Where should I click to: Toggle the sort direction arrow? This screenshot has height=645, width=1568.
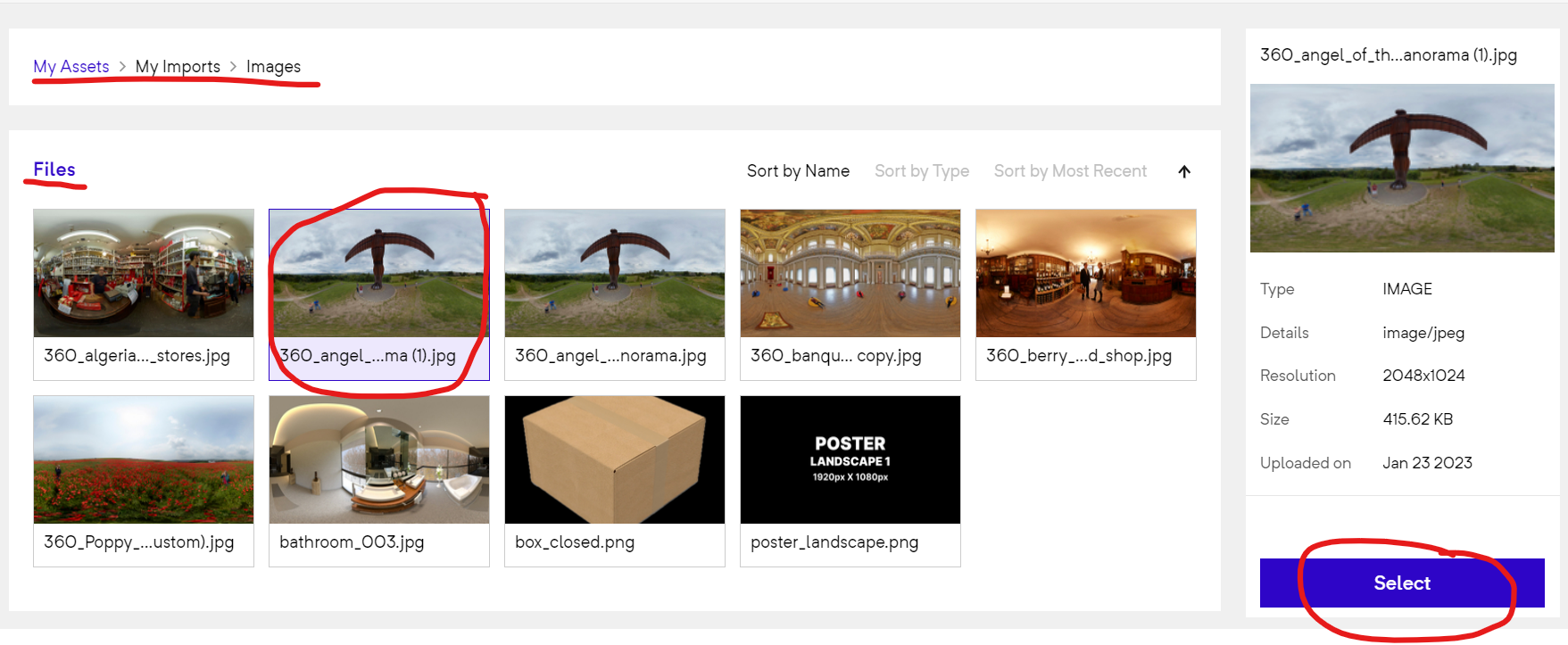click(x=1184, y=171)
